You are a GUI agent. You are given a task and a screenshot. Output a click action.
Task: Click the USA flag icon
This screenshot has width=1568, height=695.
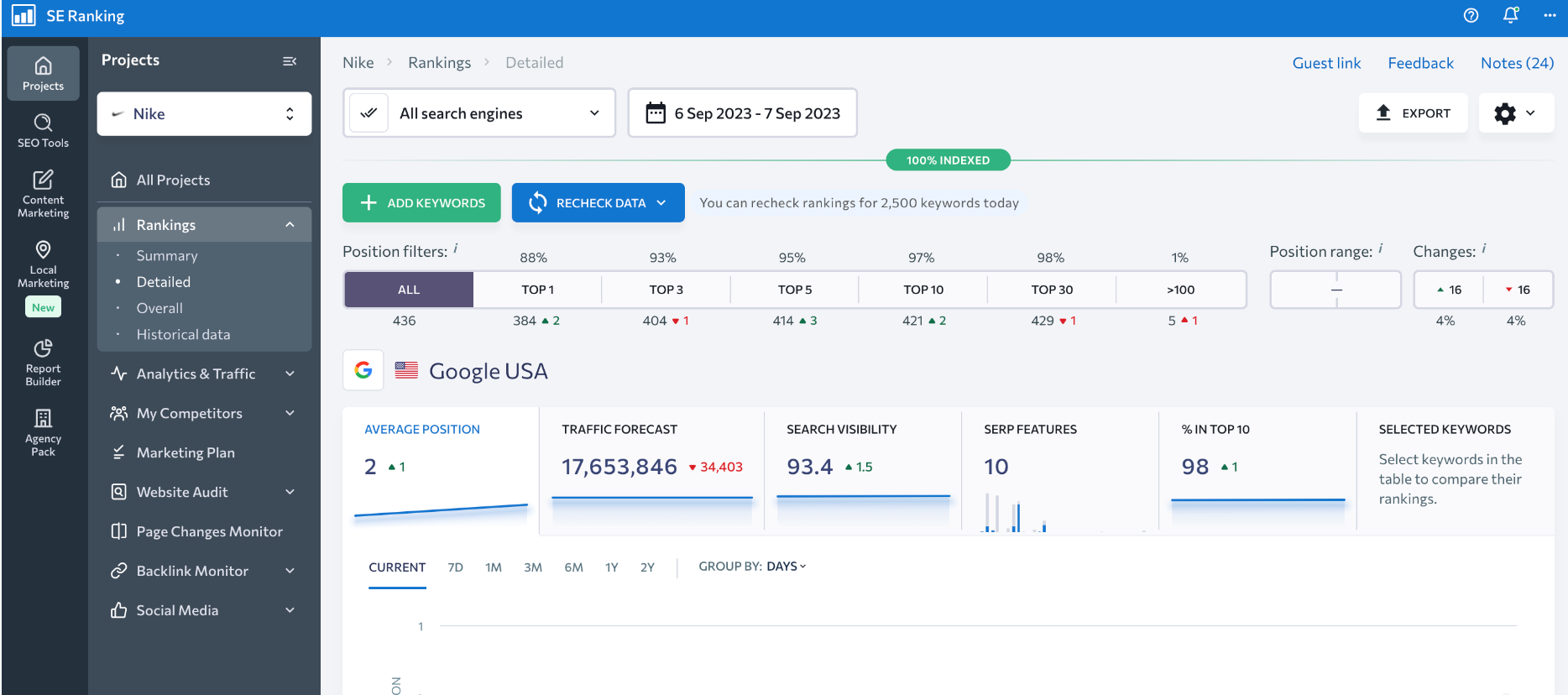[406, 370]
